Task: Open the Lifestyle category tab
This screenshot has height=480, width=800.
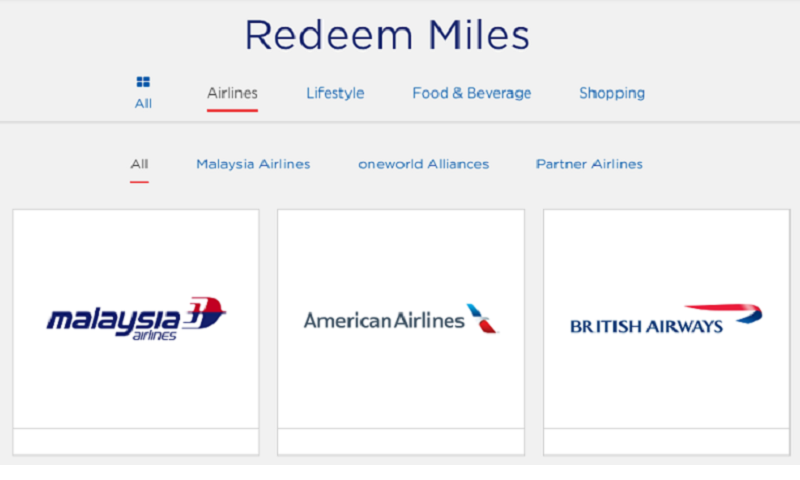Action: pyautogui.click(x=335, y=93)
